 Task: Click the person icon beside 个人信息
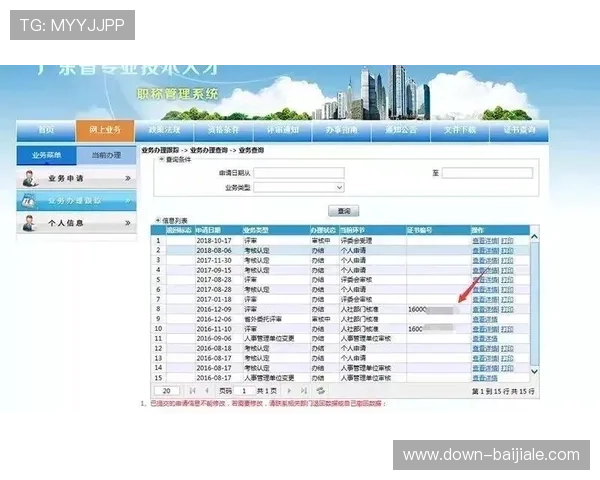coord(29,223)
